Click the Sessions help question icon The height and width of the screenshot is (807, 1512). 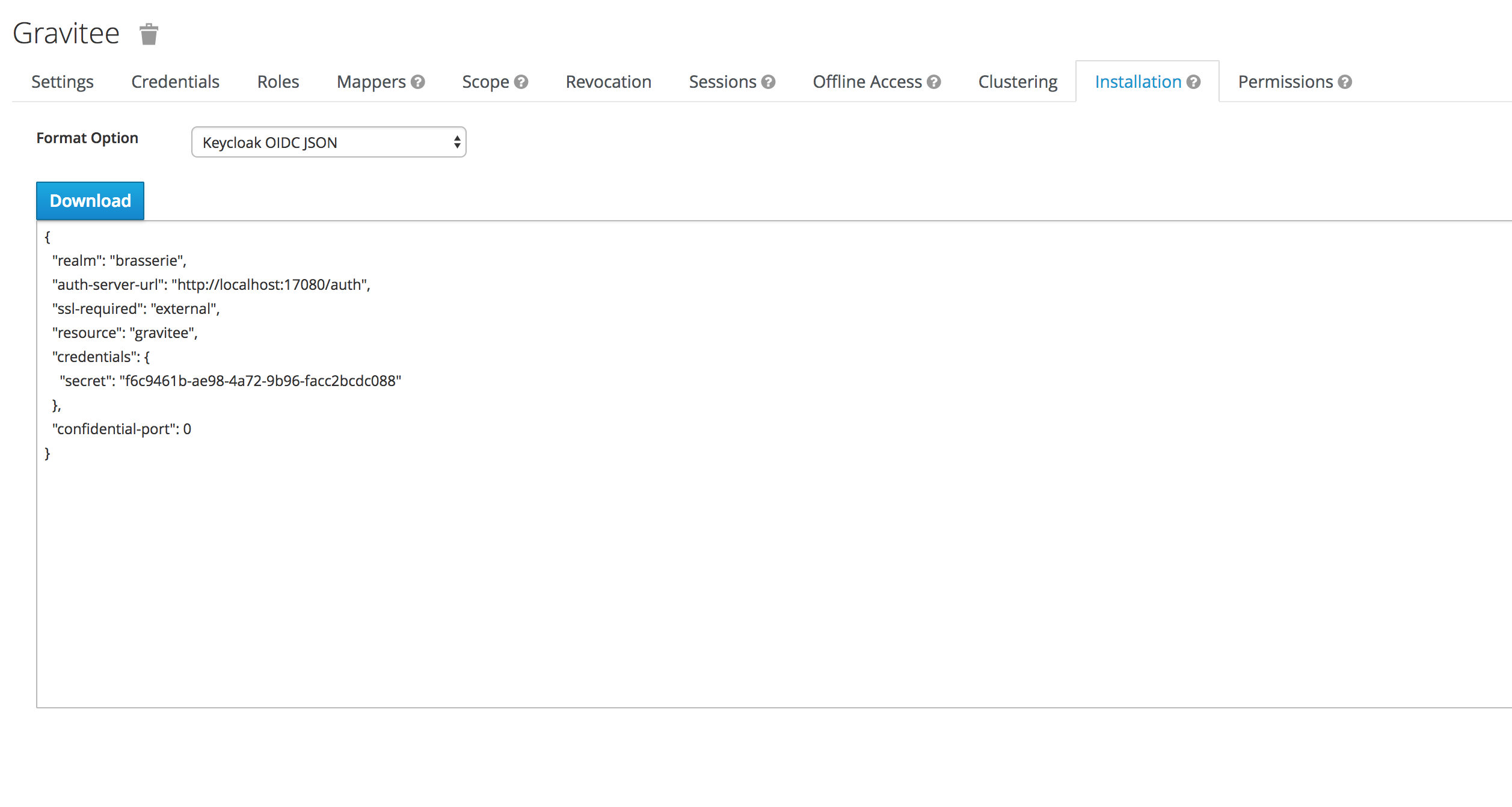[768, 82]
